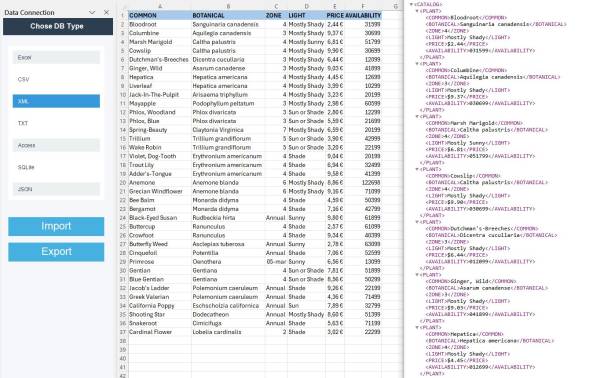This screenshot has width=600, height=378.
Task: Select the Sanguinaria canadensis cell
Action: [228, 24]
